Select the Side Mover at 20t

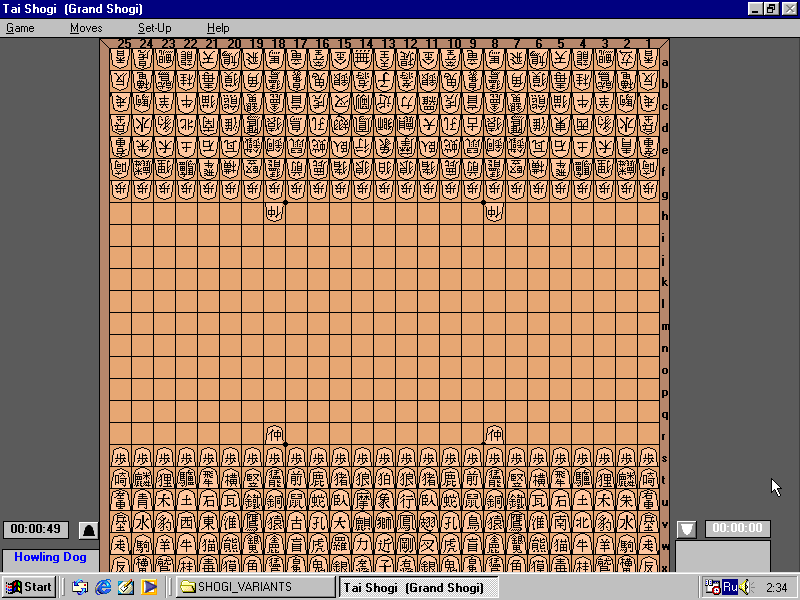click(231, 479)
